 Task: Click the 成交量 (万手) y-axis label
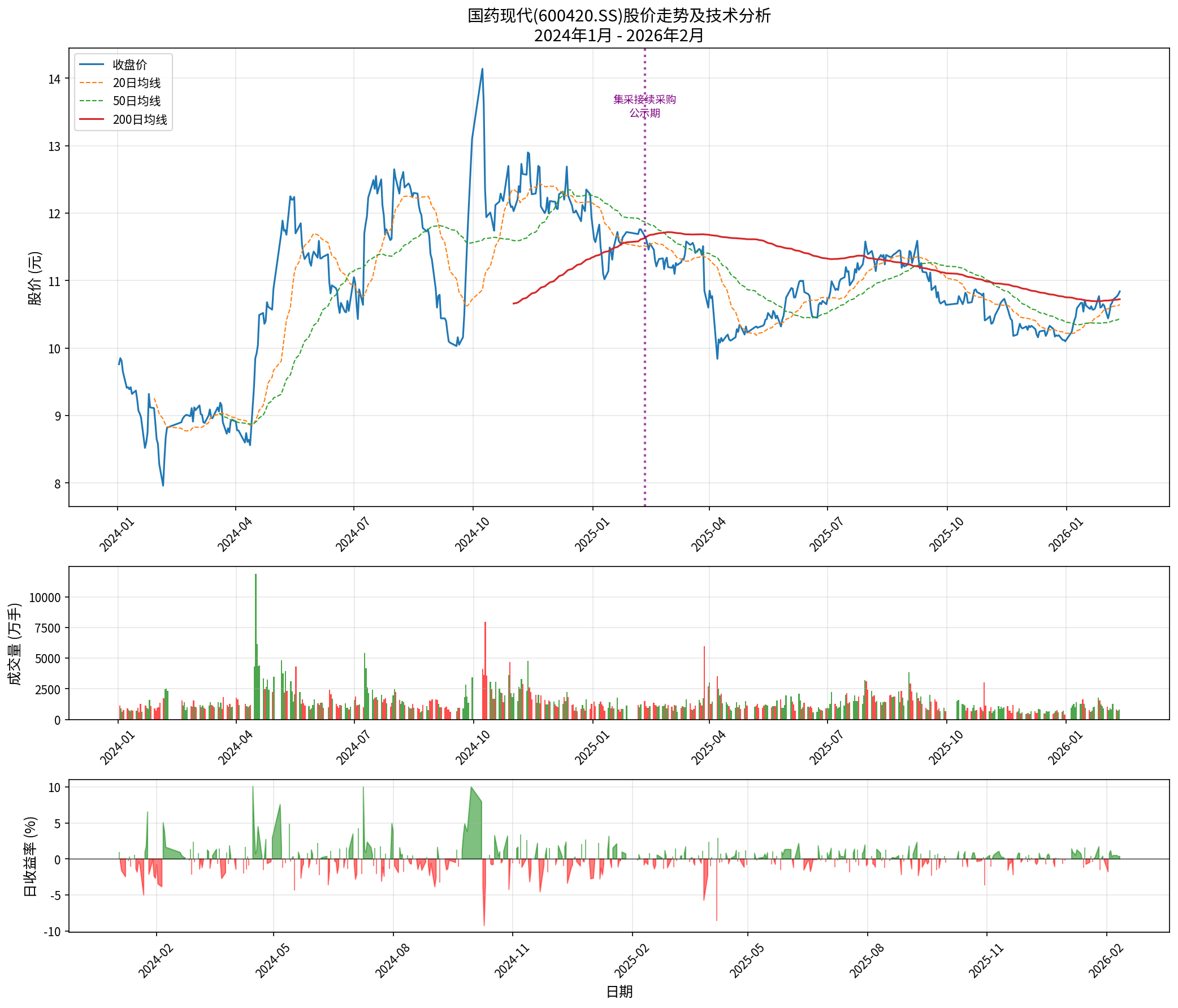click(15, 643)
